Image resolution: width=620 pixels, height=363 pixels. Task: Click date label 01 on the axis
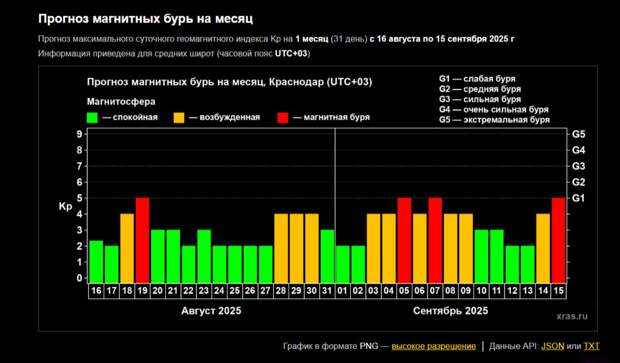tap(342, 291)
